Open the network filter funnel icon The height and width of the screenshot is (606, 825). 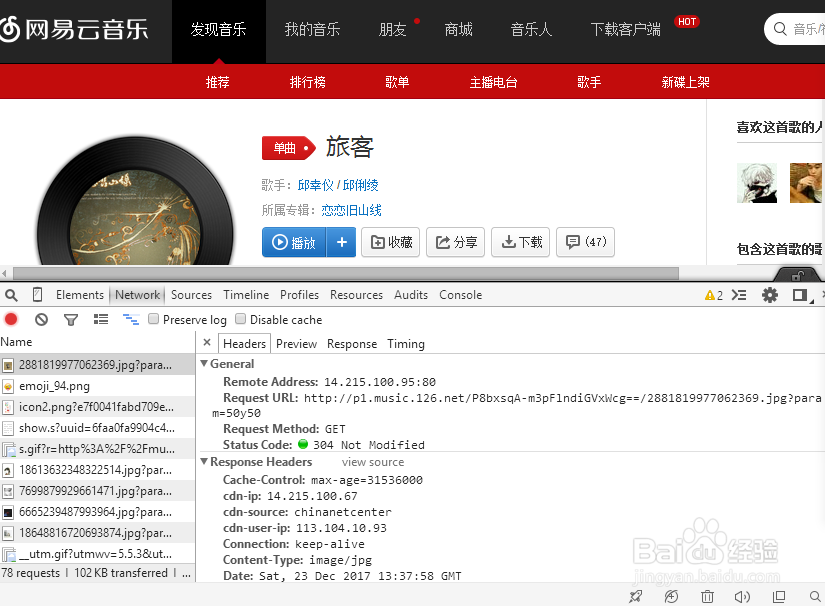pos(71,319)
